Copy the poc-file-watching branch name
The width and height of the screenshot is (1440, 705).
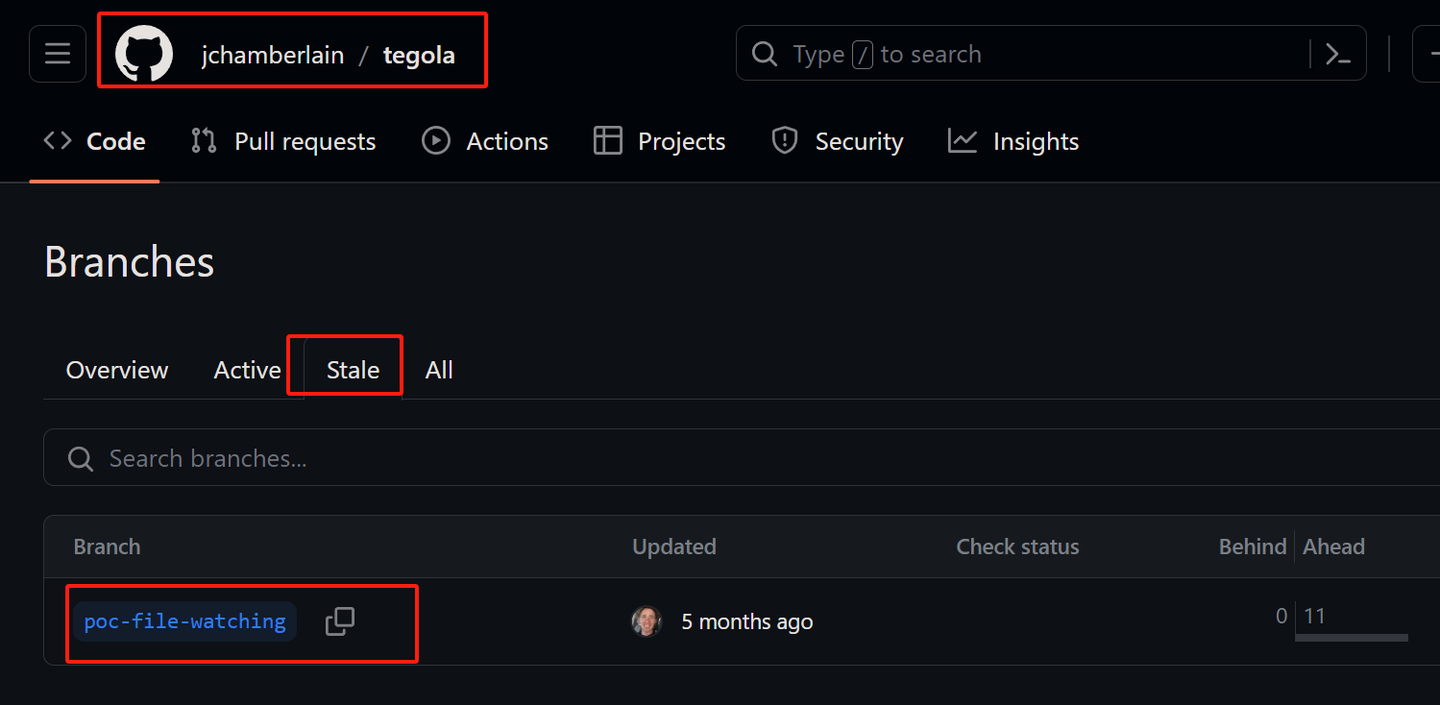(x=340, y=621)
